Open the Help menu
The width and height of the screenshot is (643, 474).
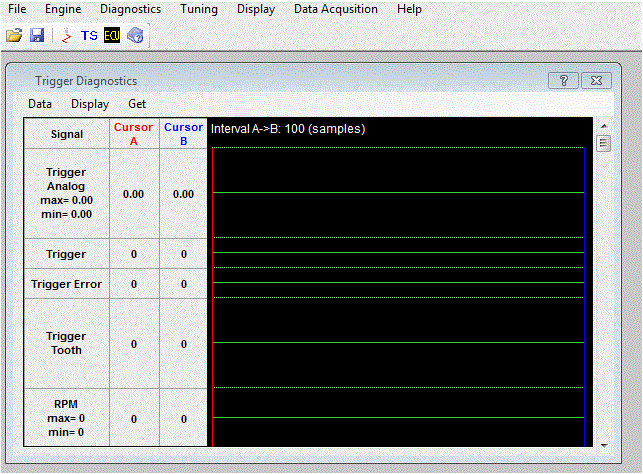coord(409,9)
